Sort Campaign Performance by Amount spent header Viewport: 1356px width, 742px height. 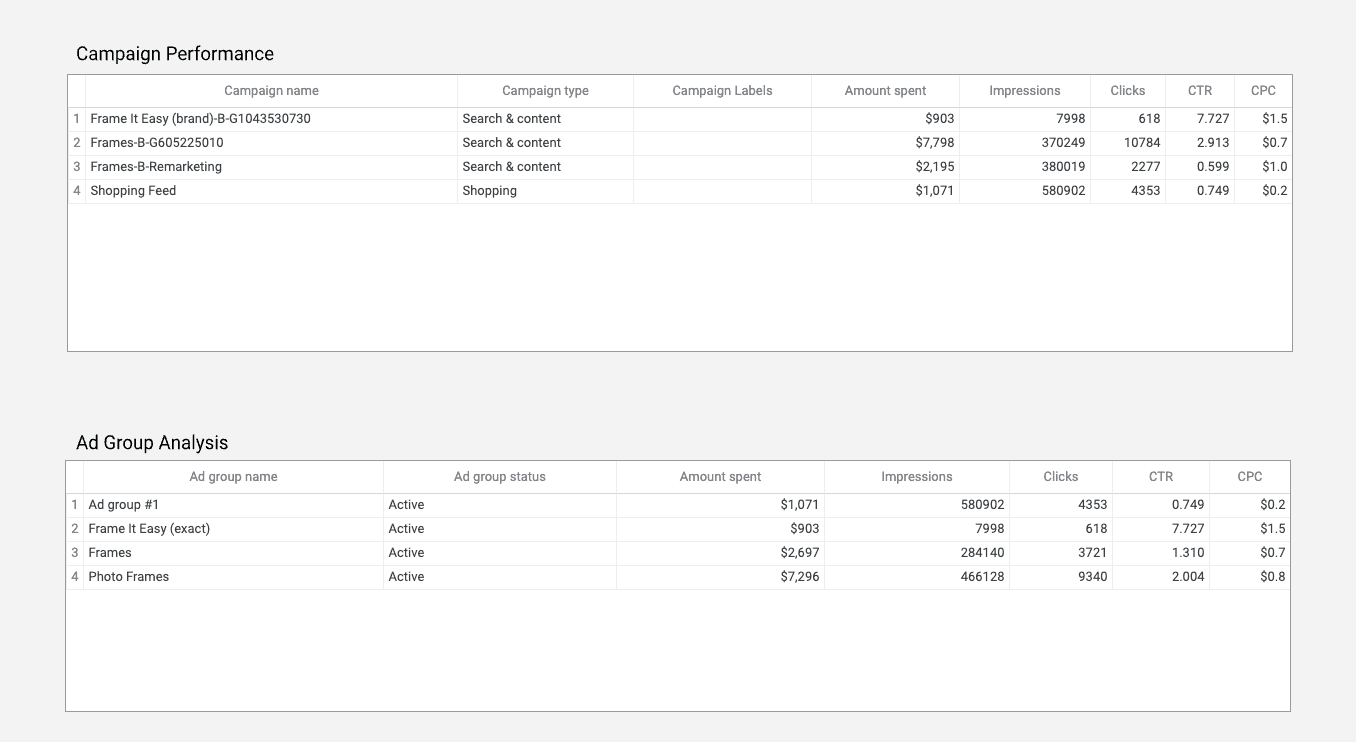pyautogui.click(x=885, y=91)
